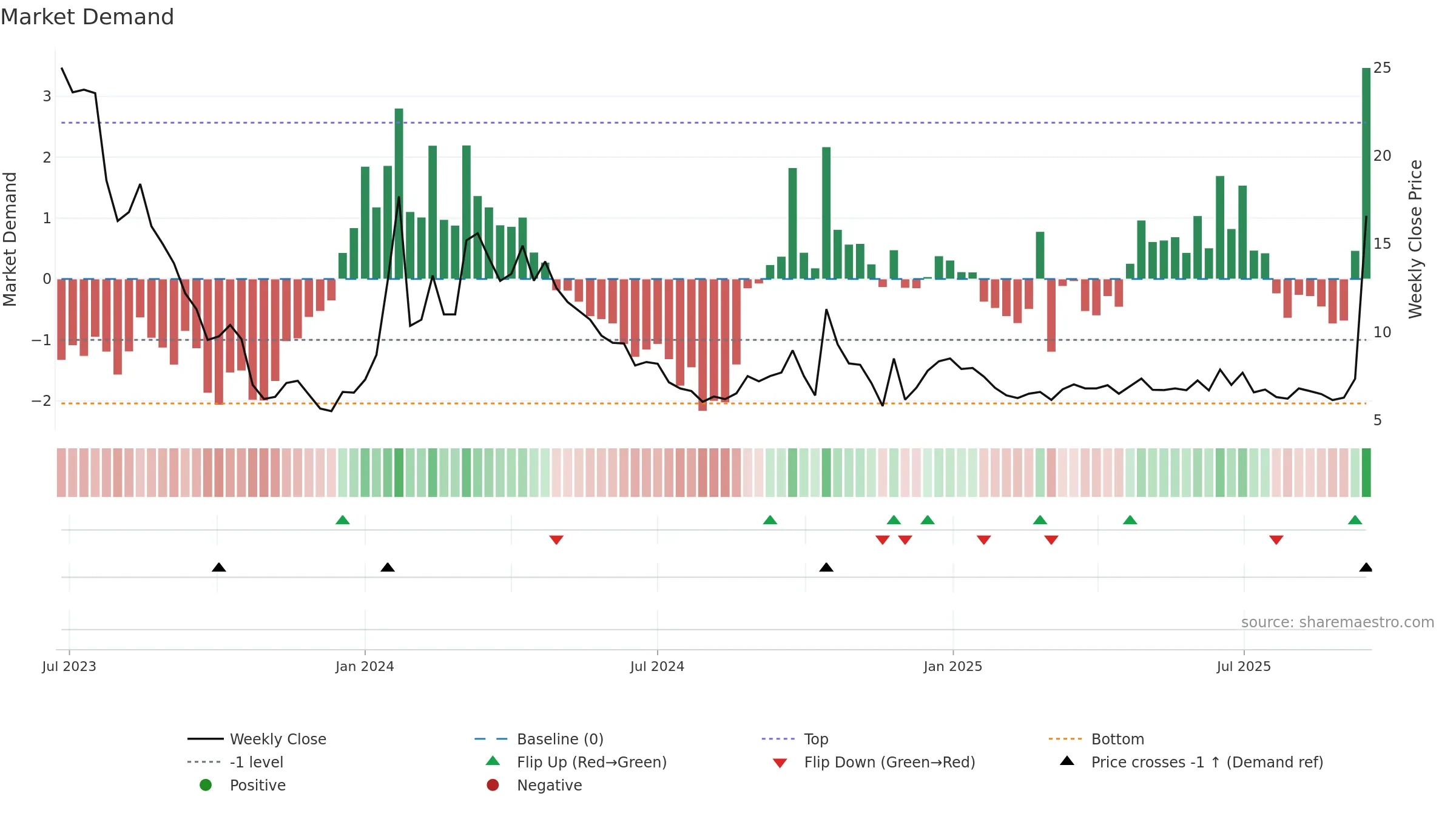Click the 'Jul 2025' axis label
This screenshot has width=1456, height=819.
tap(1244, 667)
